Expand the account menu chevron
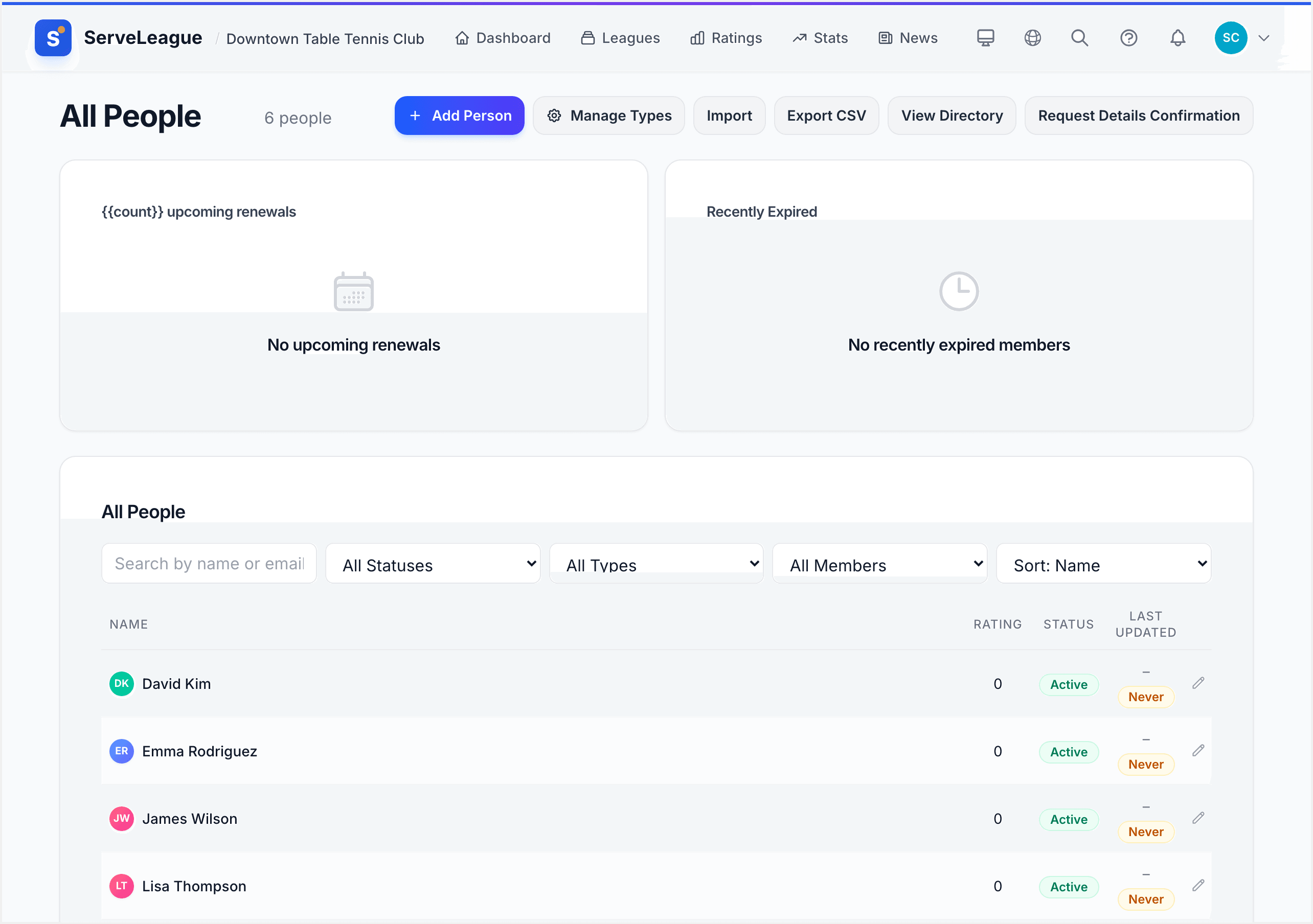1313x924 pixels. [x=1264, y=38]
